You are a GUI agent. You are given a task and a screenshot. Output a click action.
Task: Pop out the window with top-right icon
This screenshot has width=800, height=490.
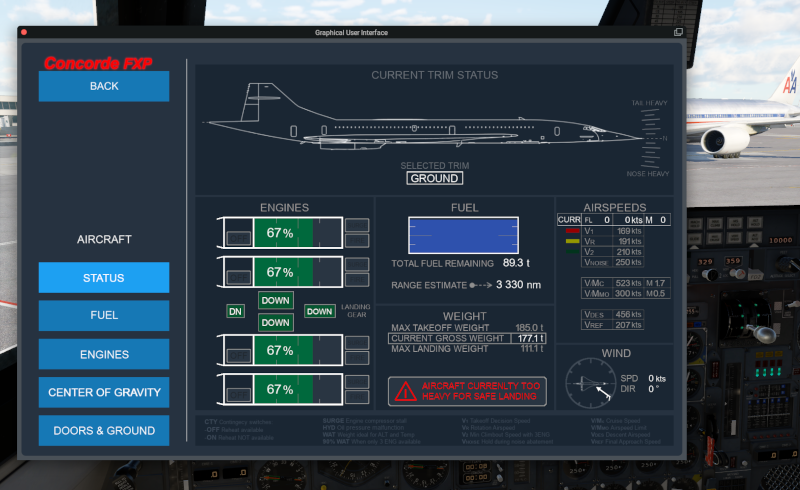pyautogui.click(x=678, y=32)
